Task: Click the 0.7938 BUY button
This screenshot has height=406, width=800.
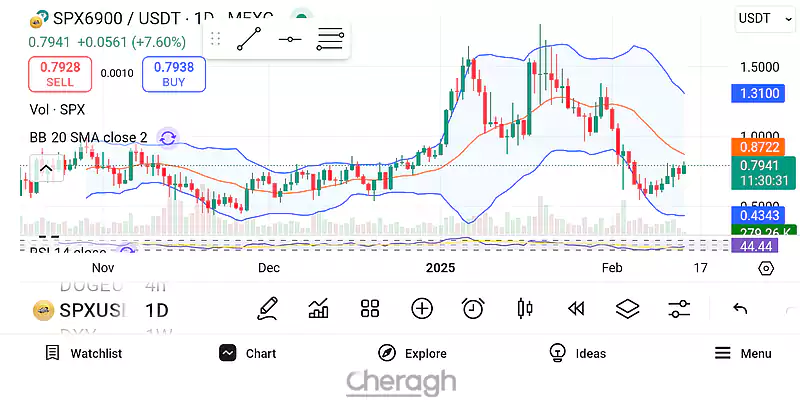Action: click(x=173, y=74)
